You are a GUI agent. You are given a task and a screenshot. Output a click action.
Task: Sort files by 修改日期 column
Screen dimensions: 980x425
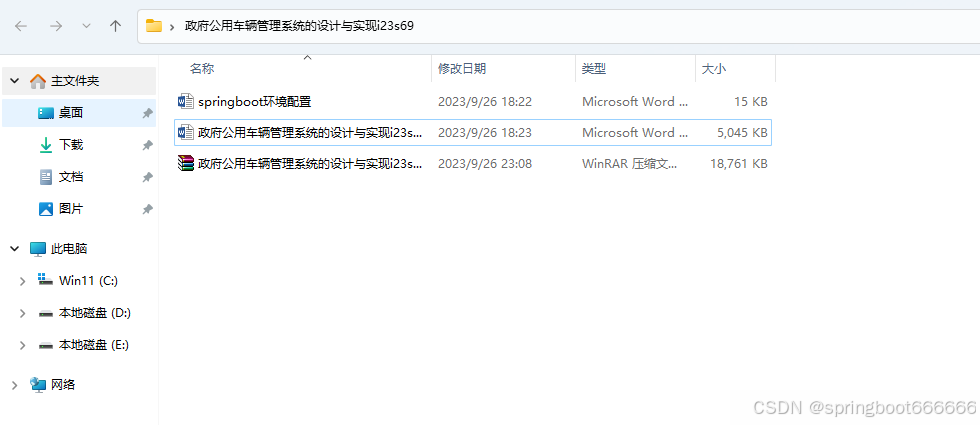[462, 69]
